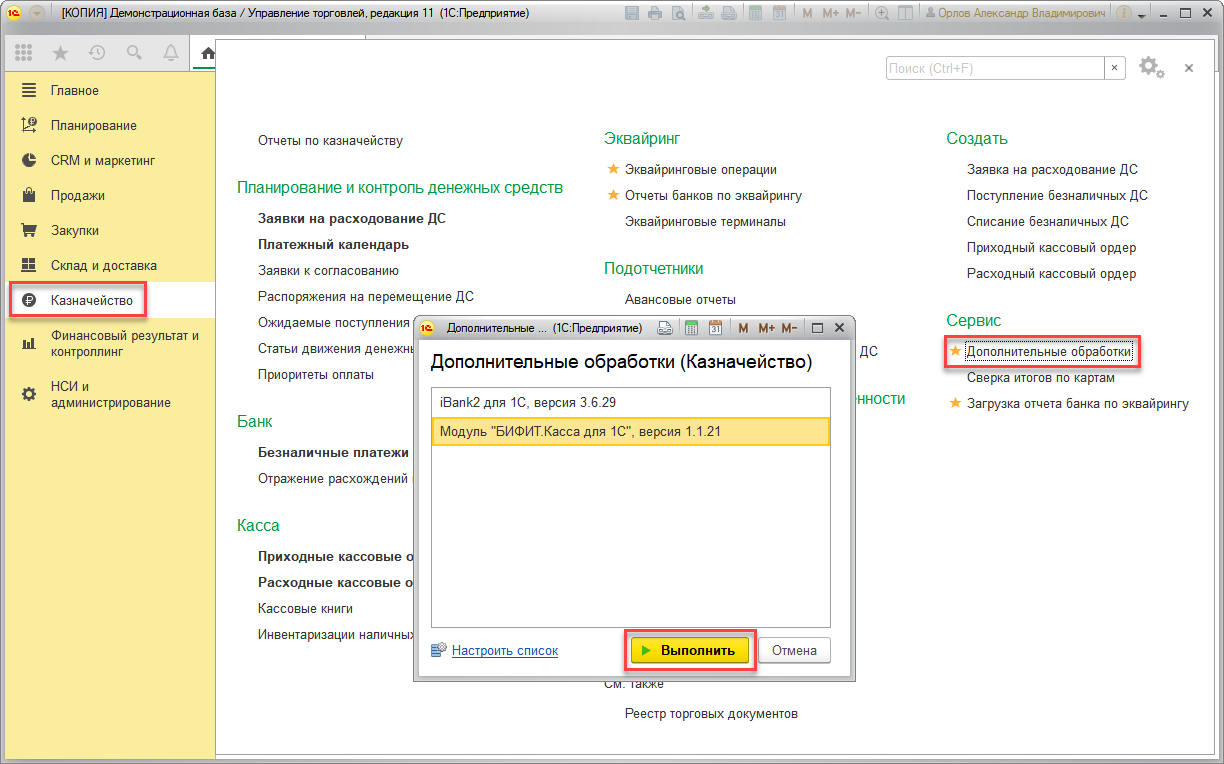Click Print icon in main title bar
This screenshot has width=1224, height=764.
(655, 13)
